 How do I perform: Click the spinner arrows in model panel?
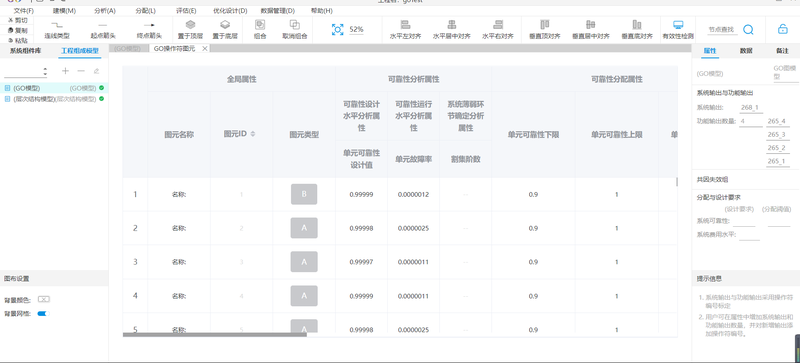tap(45, 71)
